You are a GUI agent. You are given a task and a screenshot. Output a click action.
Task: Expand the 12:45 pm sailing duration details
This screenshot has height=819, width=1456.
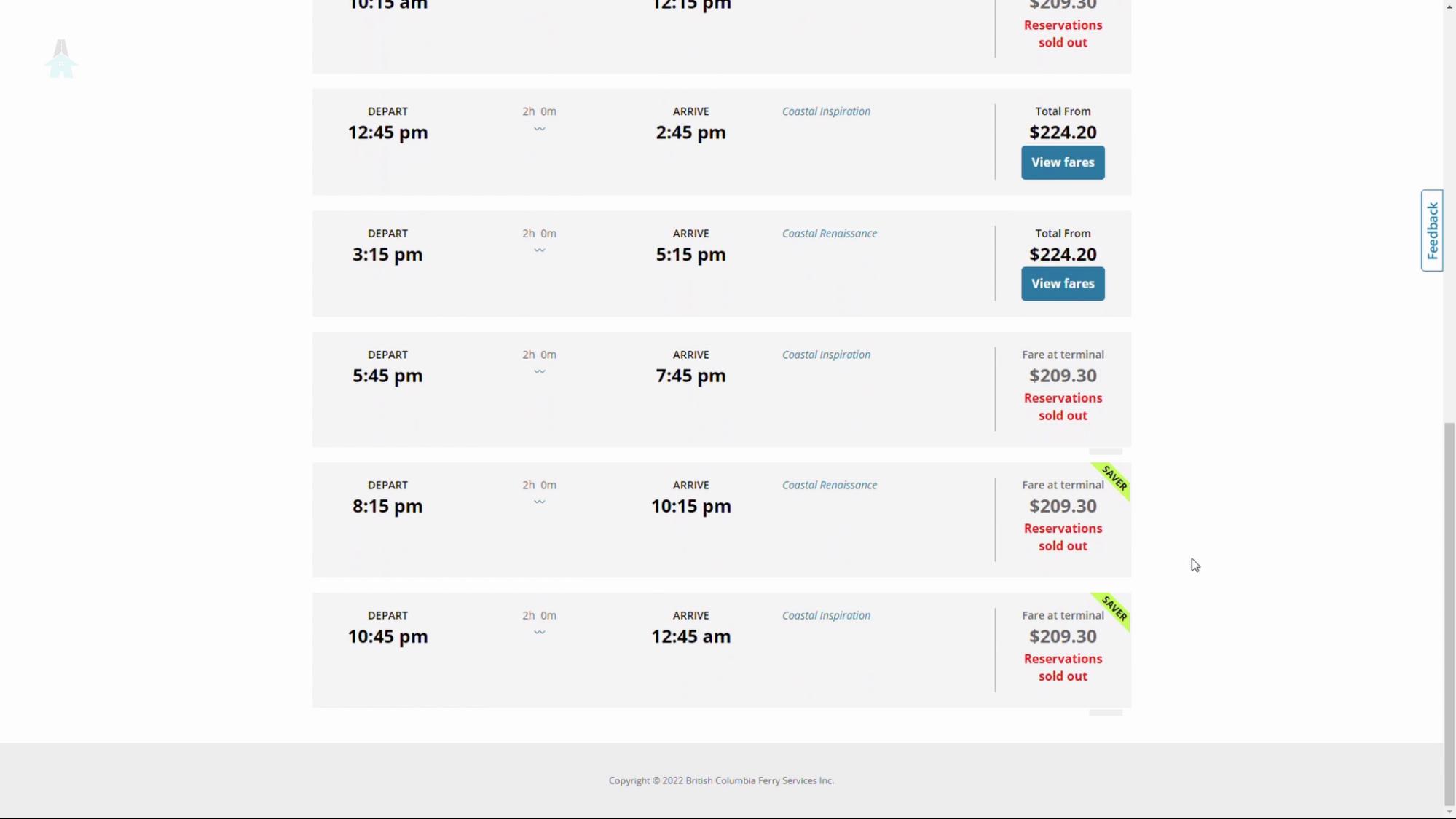pos(539,129)
